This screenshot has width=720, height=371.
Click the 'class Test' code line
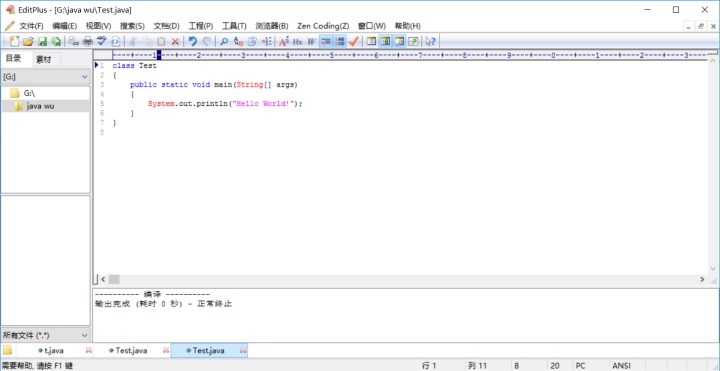click(135, 66)
